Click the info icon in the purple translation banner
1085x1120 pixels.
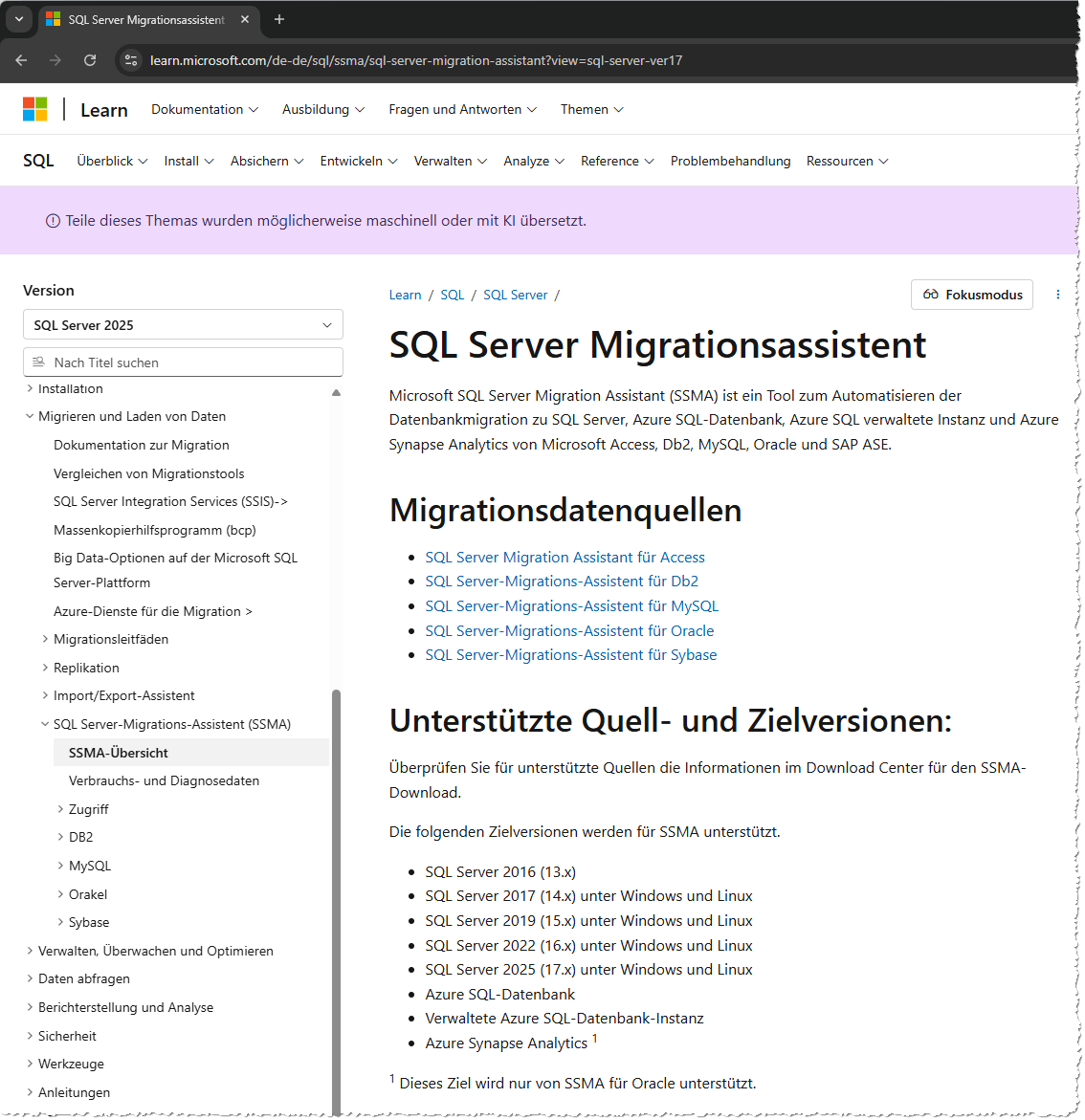[x=52, y=220]
